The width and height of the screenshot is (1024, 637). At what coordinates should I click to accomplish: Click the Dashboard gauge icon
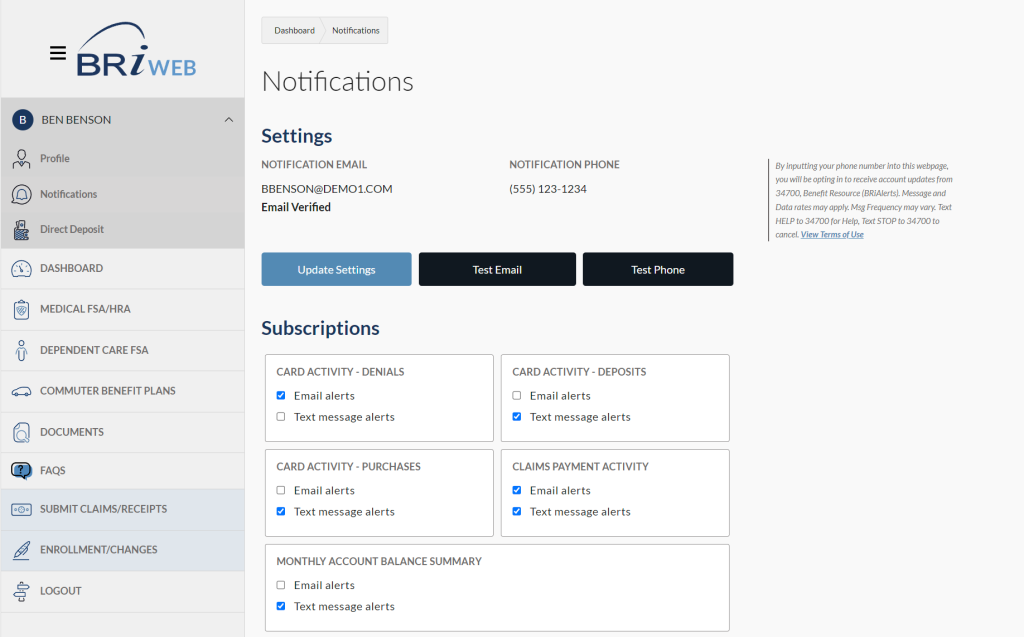point(21,269)
